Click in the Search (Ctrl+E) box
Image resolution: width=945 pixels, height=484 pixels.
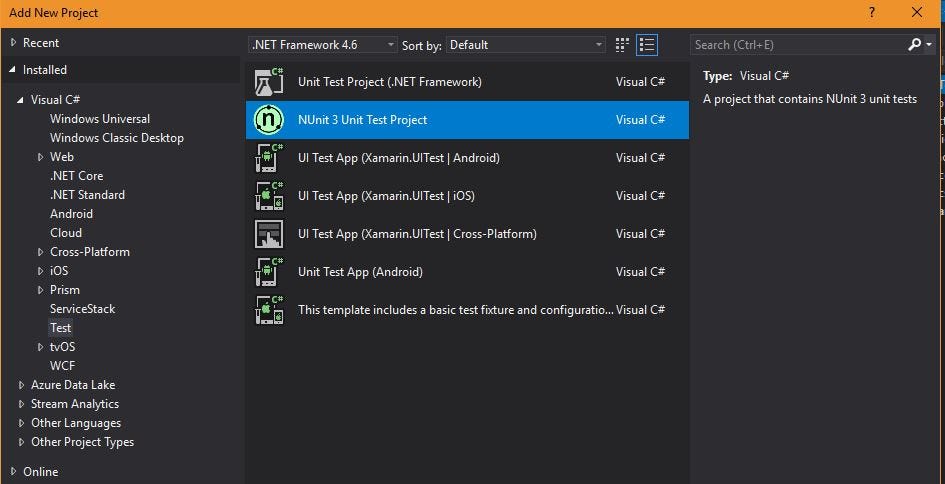tap(795, 45)
